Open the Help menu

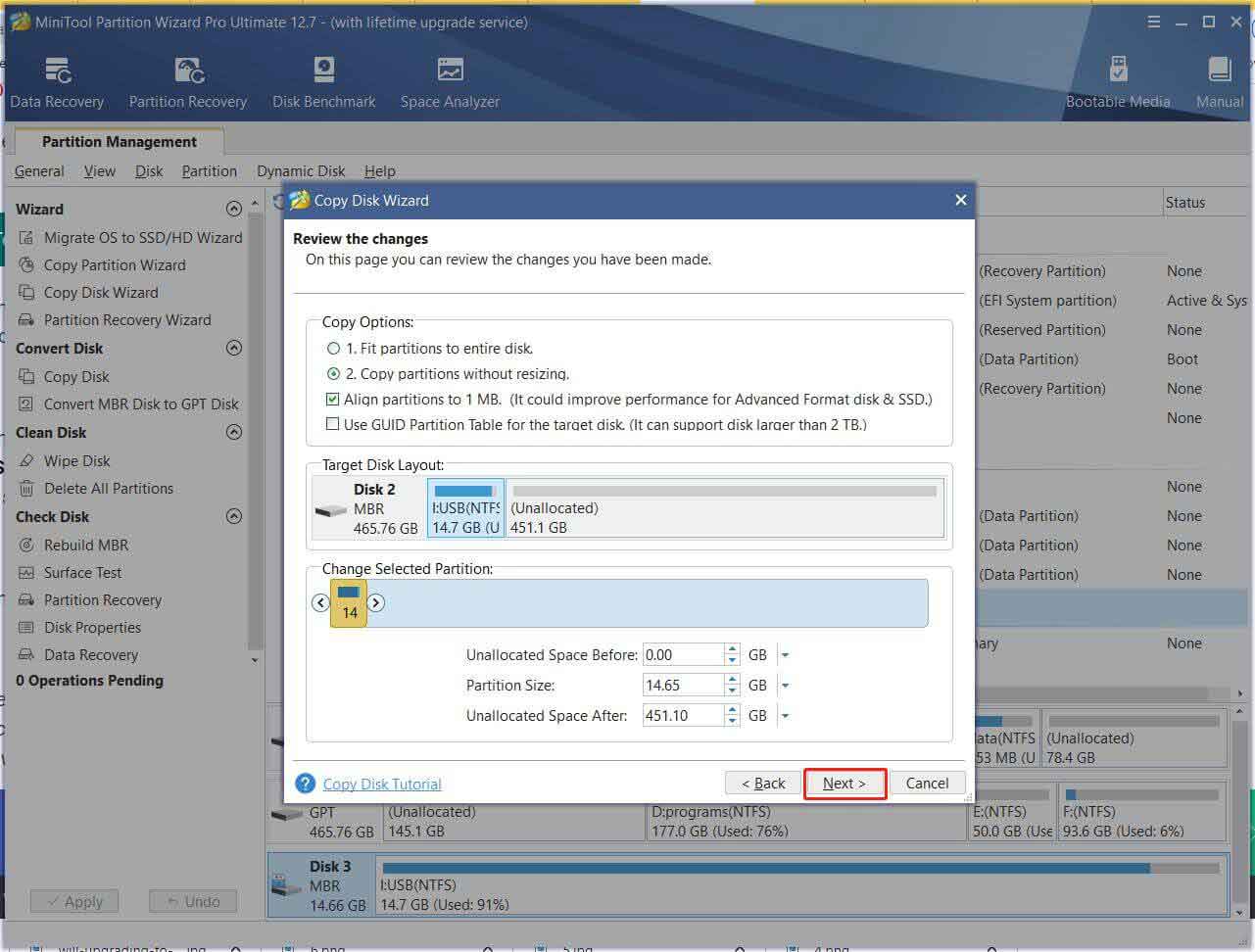point(380,170)
